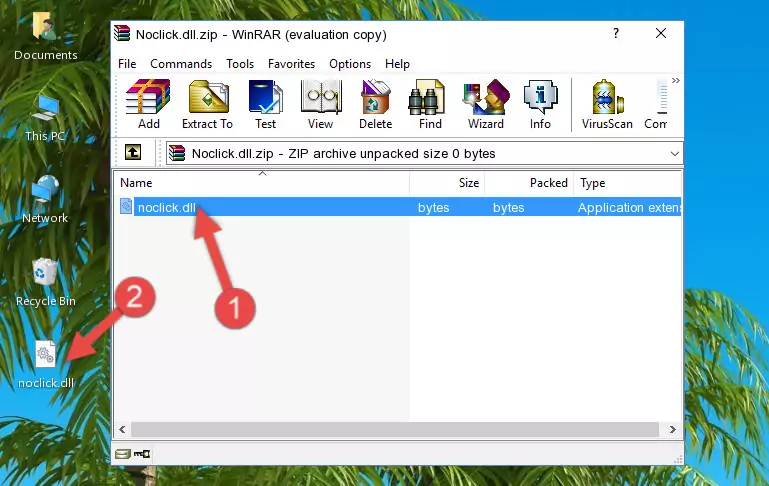The image size is (769, 486).
Task: Click the horizontal scrollbar left arrow
Action: click(122, 430)
